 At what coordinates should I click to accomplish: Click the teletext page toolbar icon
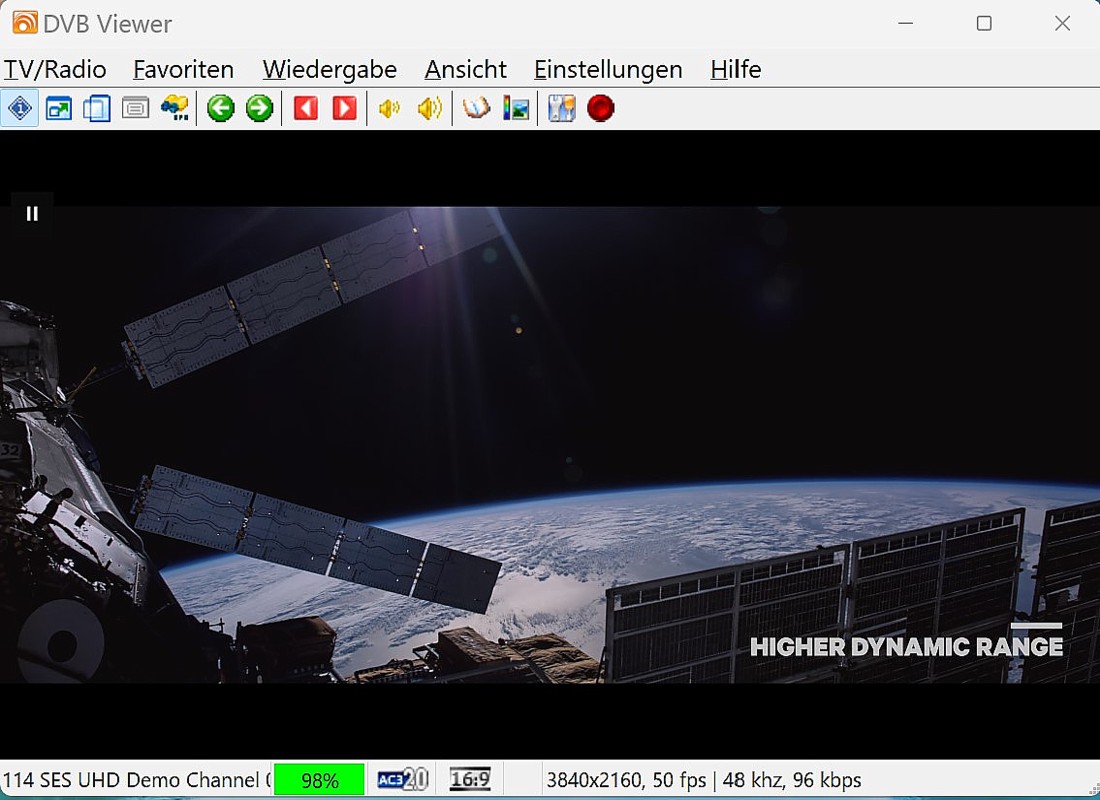click(x=135, y=109)
